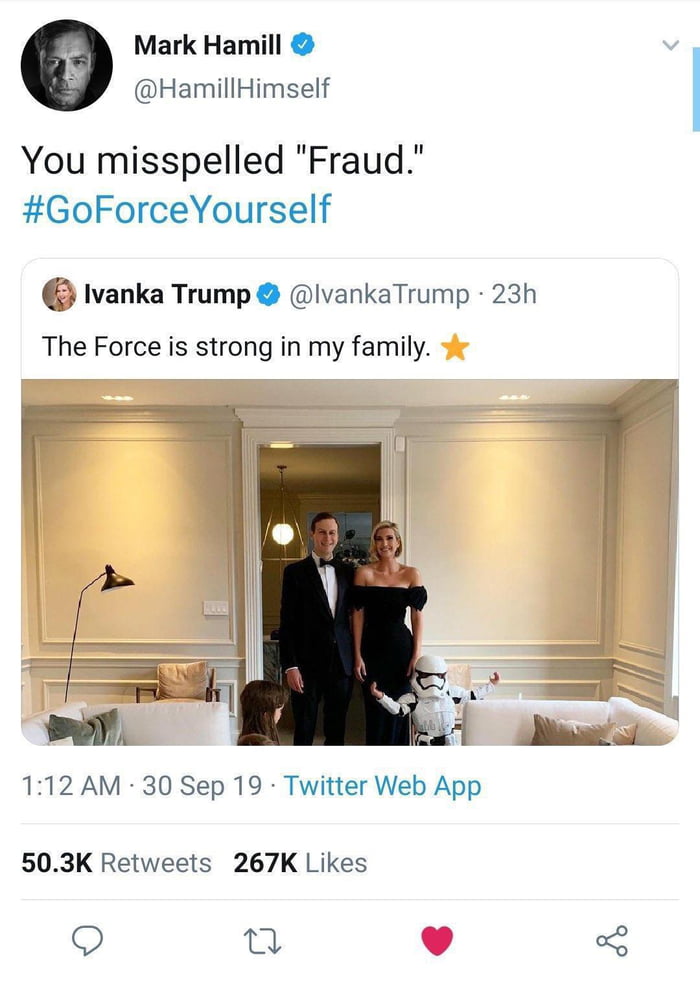700x981 pixels.
Task: Open the Ivanka Trump name in the quote
Action: [x=167, y=295]
